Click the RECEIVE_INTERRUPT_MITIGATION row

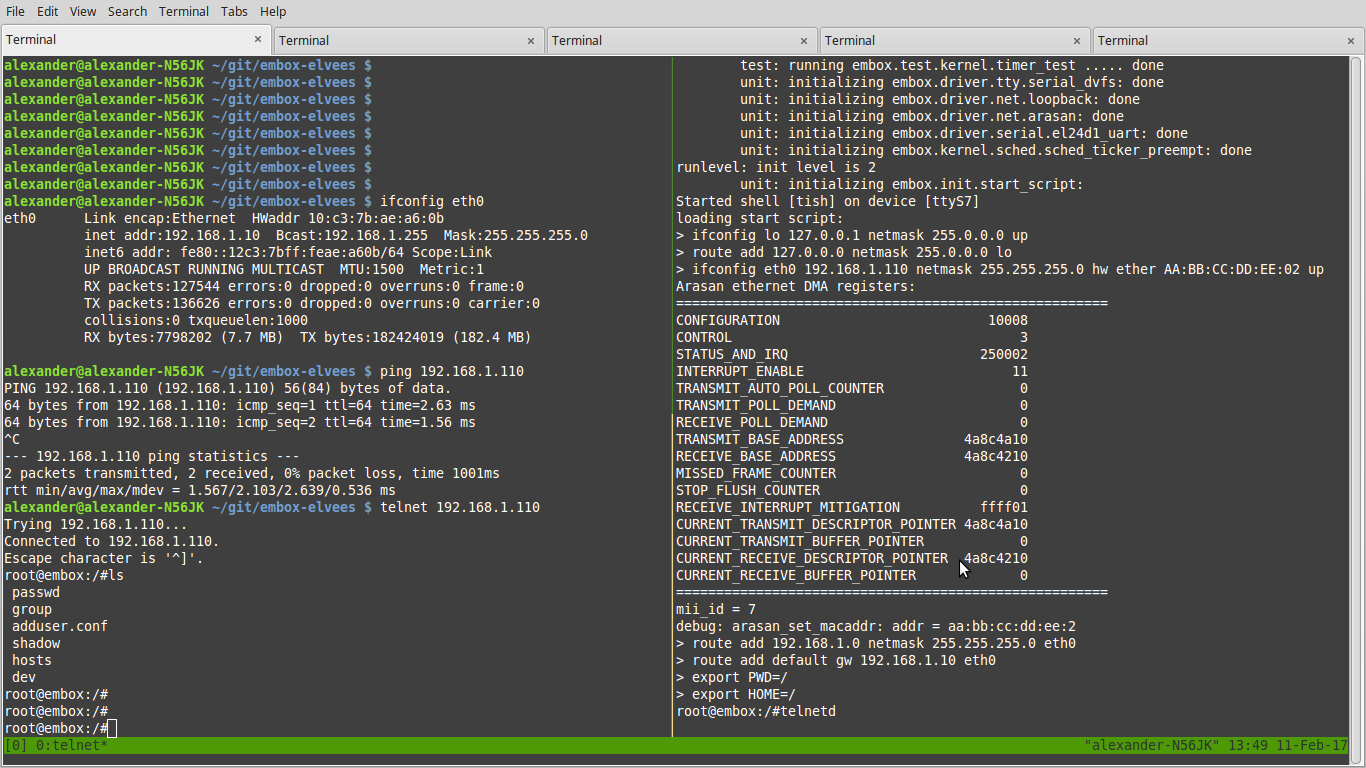click(x=852, y=507)
